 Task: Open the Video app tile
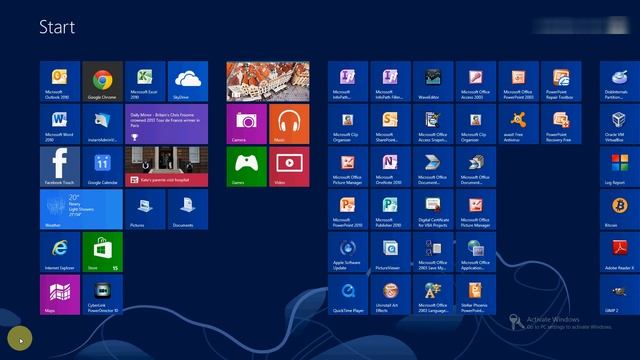(289, 167)
